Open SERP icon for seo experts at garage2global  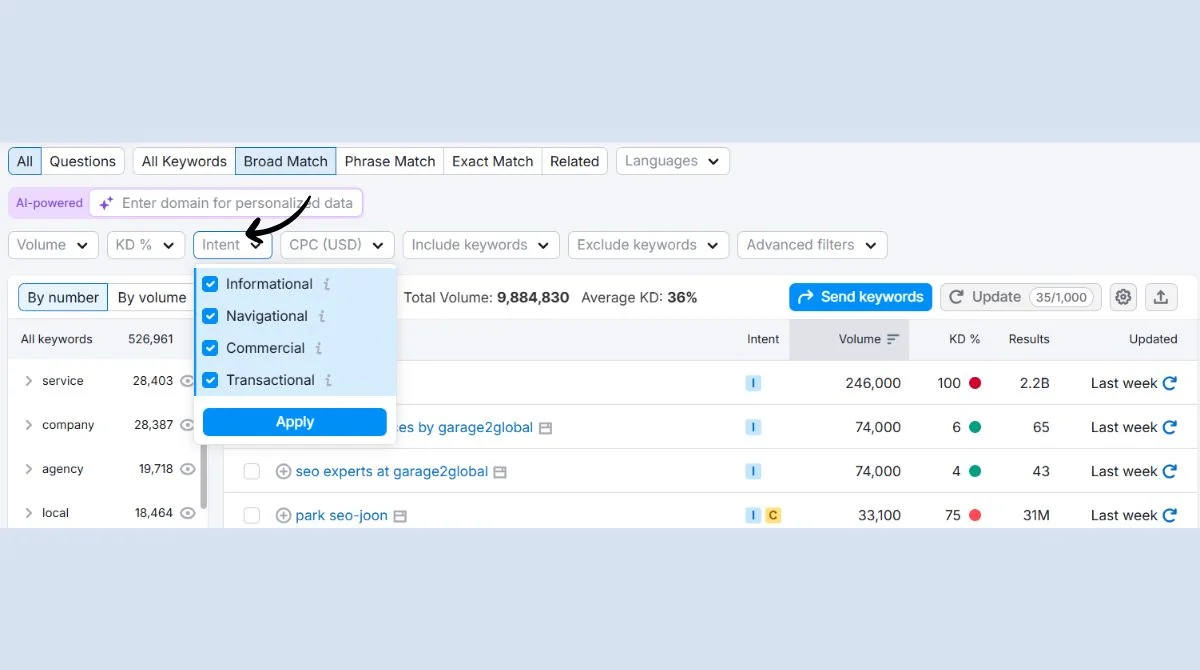tap(500, 472)
